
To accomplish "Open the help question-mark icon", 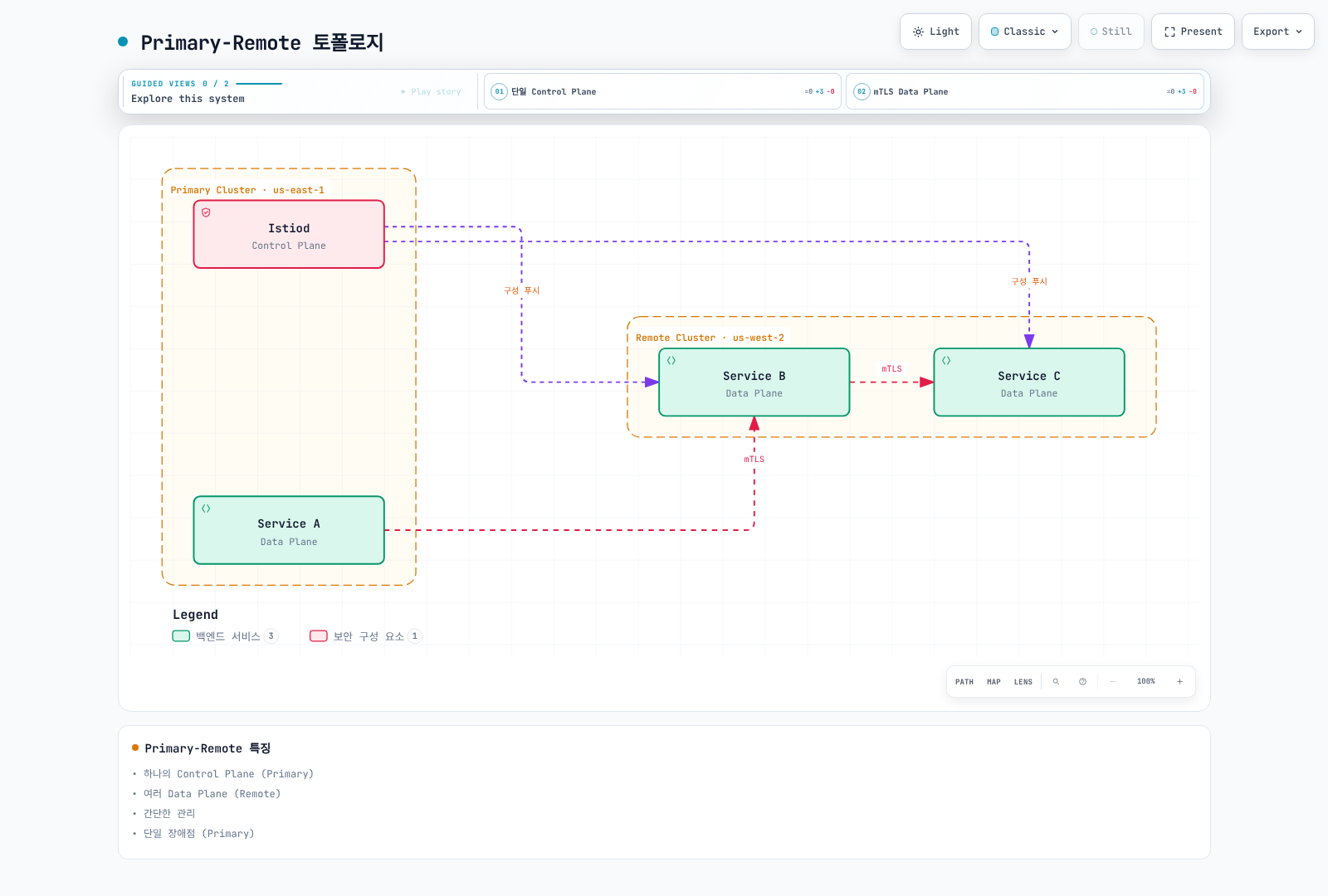I will [x=1082, y=682].
